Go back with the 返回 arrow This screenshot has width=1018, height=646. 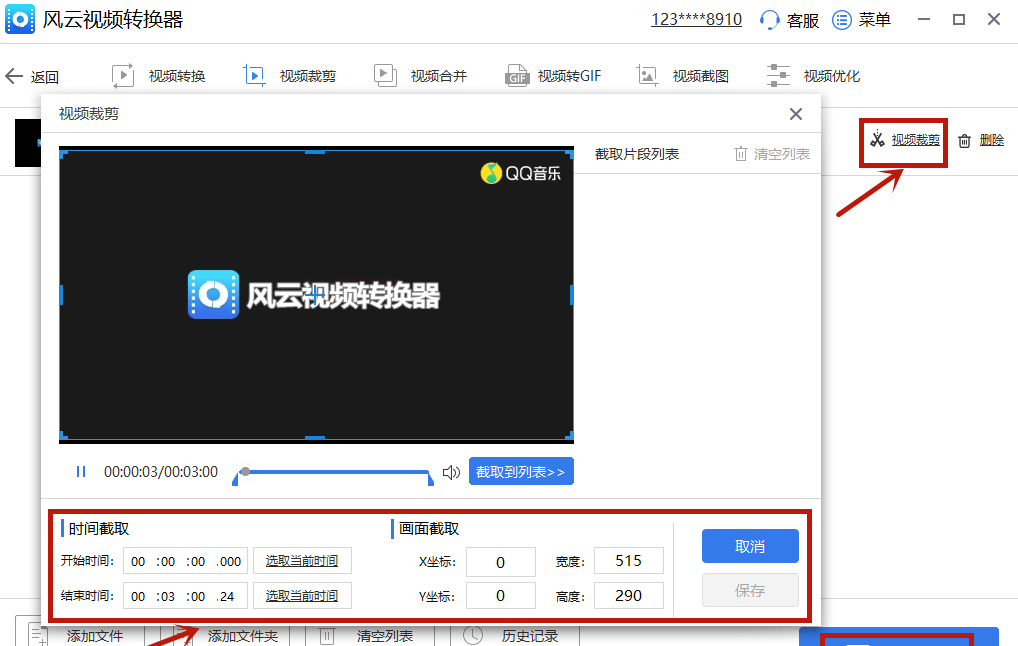point(14,76)
